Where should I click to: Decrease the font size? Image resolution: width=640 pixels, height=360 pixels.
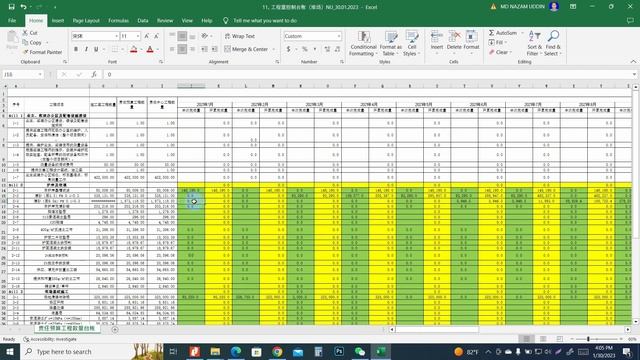[156, 36]
